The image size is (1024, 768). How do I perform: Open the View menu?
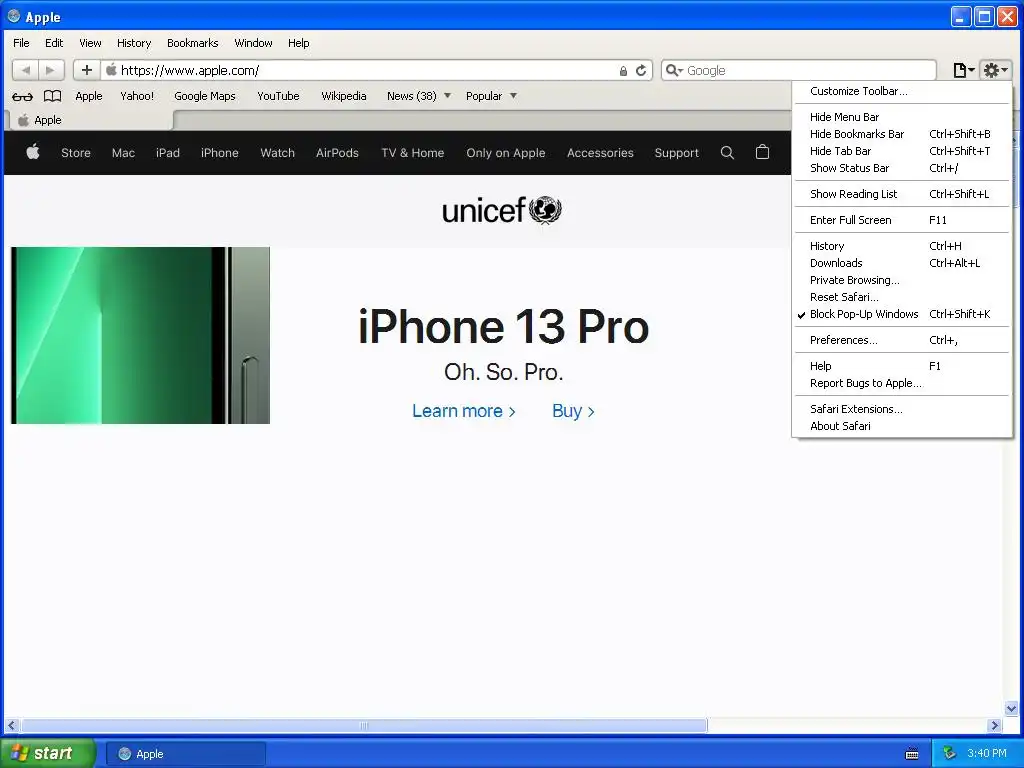pyautogui.click(x=90, y=43)
